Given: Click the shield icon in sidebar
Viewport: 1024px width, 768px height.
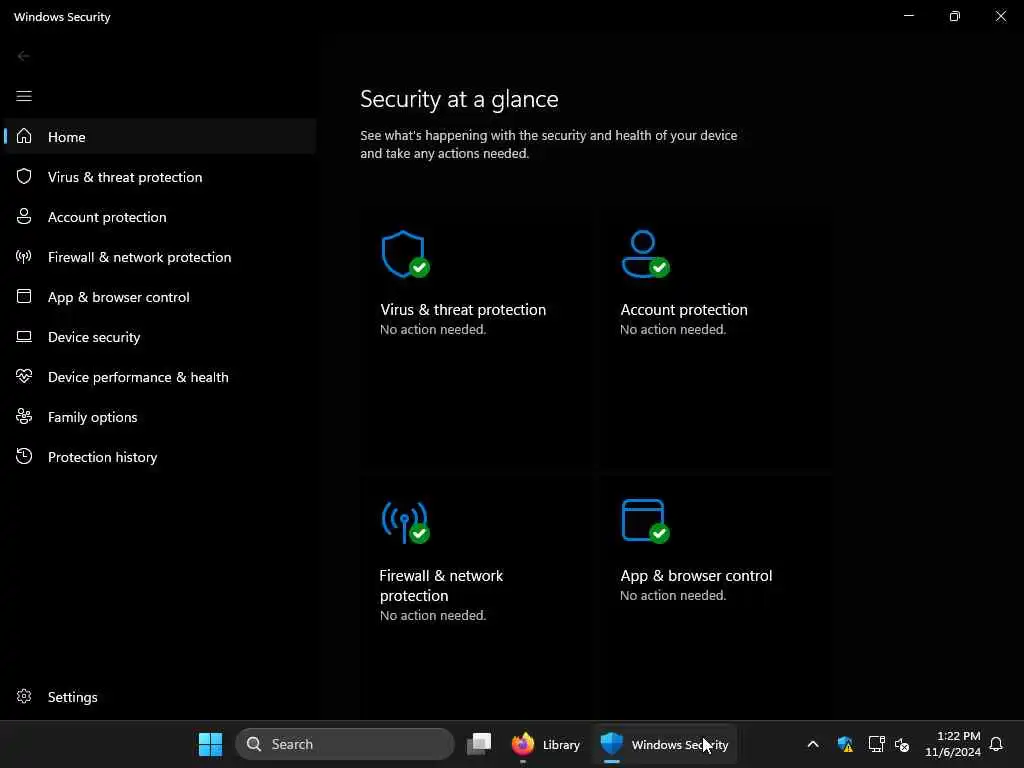Looking at the screenshot, I should (24, 176).
